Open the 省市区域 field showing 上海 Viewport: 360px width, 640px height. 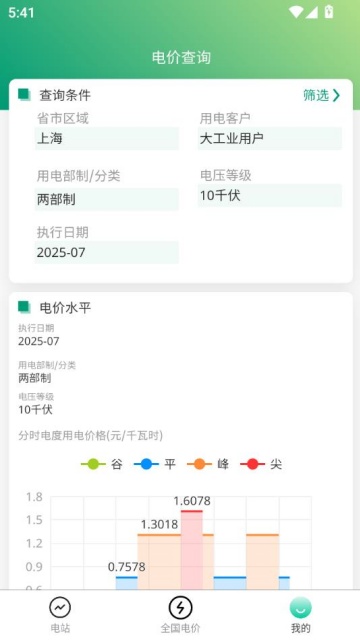[x=107, y=138]
